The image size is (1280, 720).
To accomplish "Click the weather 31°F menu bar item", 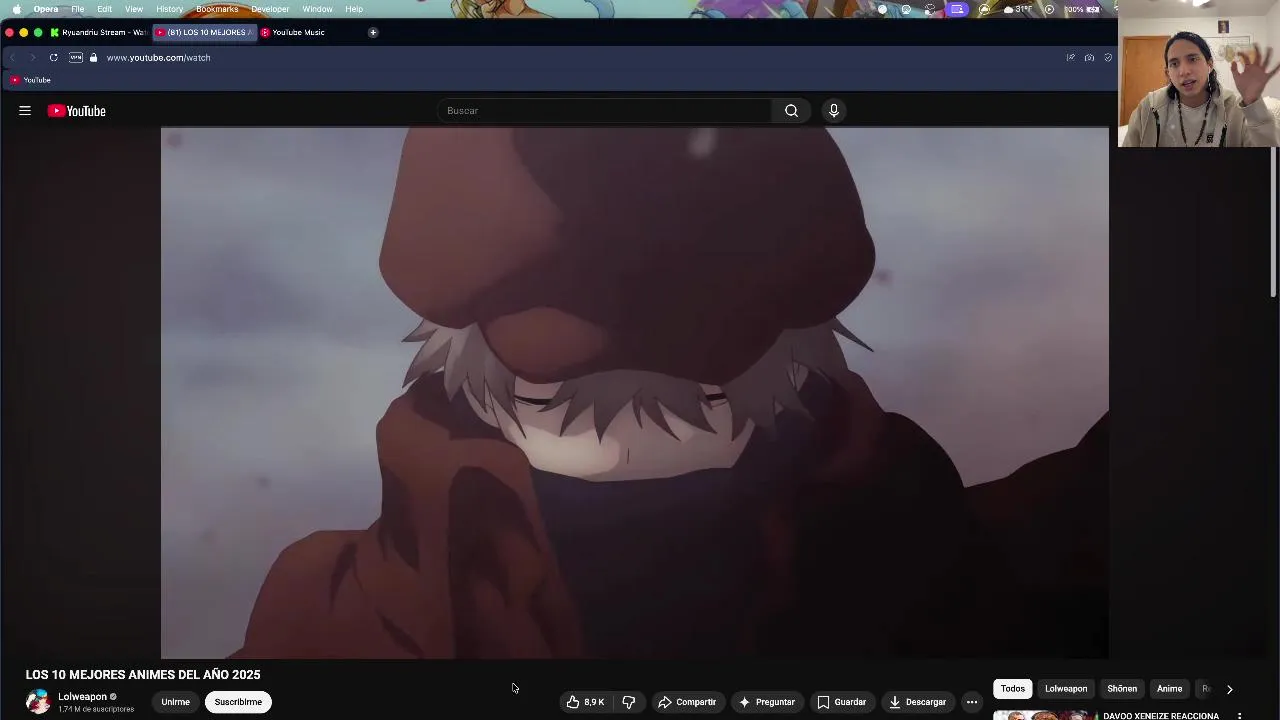I will pos(1017,9).
